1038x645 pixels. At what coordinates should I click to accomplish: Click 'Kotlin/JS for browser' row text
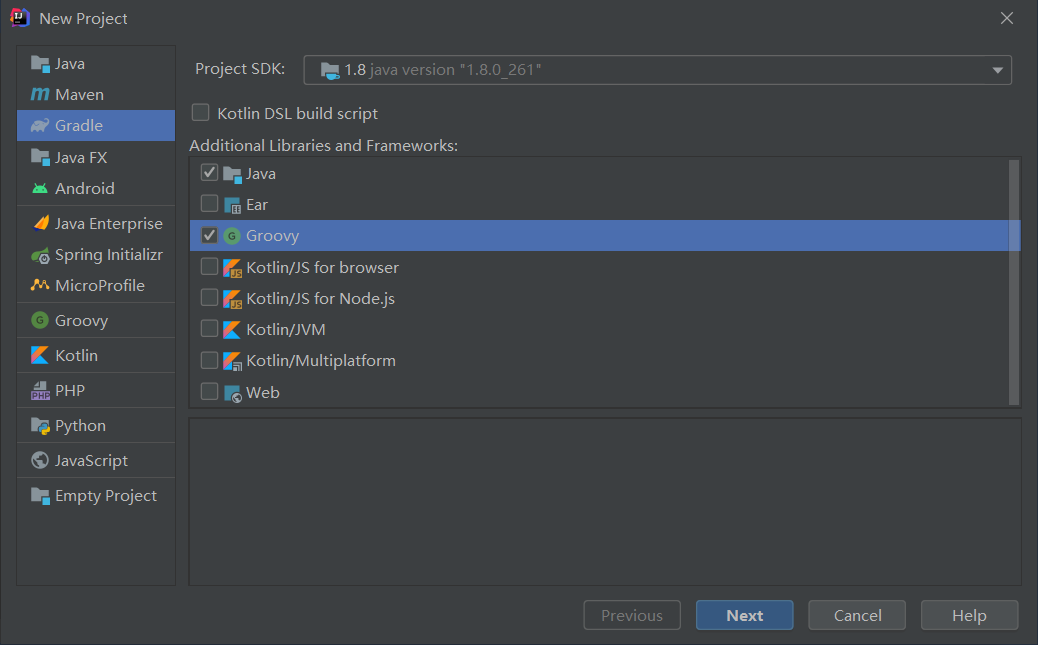point(322,268)
